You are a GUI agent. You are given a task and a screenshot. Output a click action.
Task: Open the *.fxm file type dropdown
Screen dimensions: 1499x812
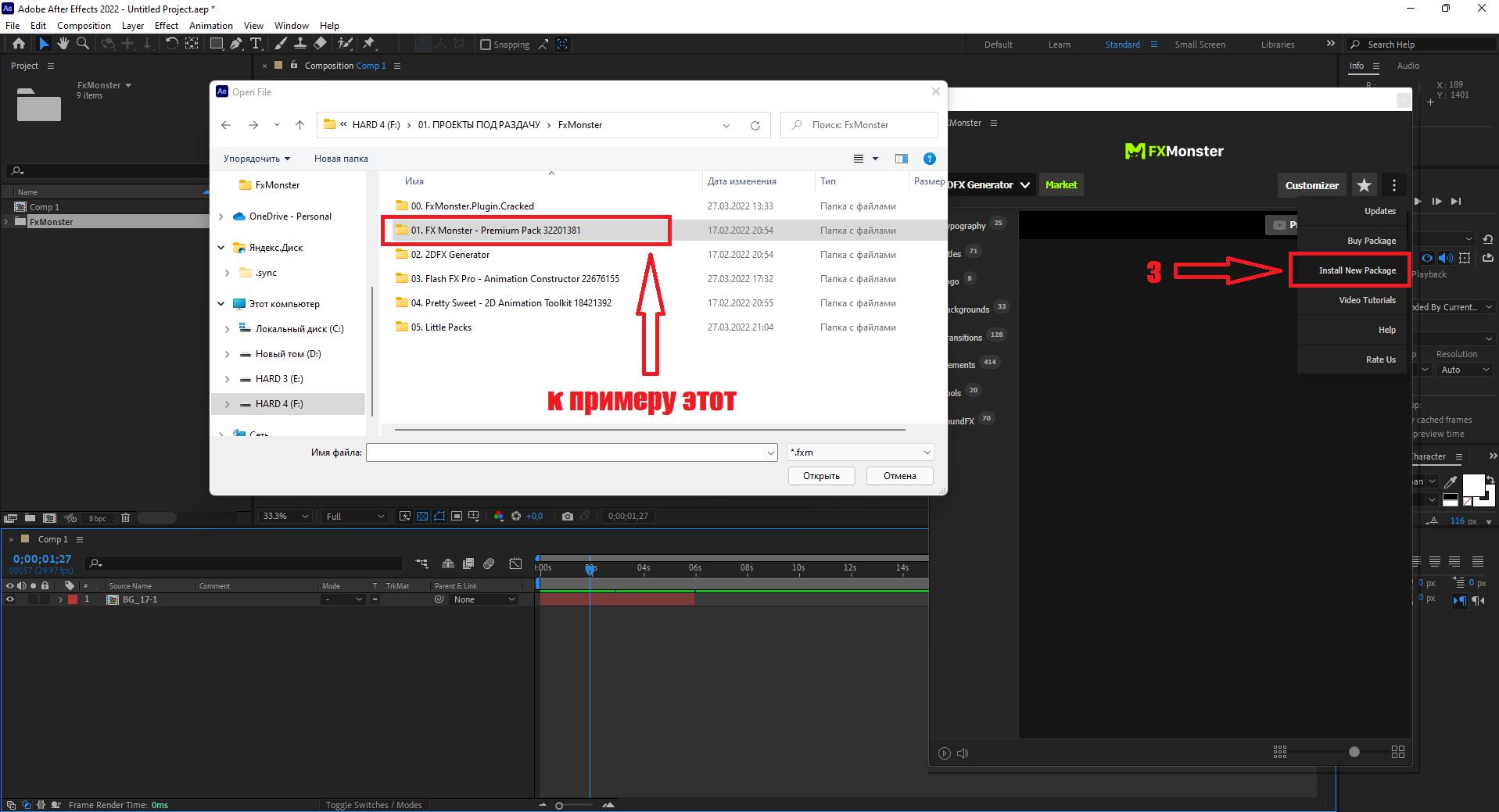(x=860, y=453)
